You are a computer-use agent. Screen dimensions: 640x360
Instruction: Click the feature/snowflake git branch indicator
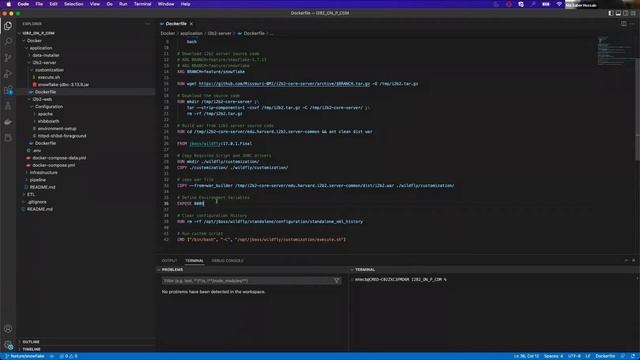25,356
